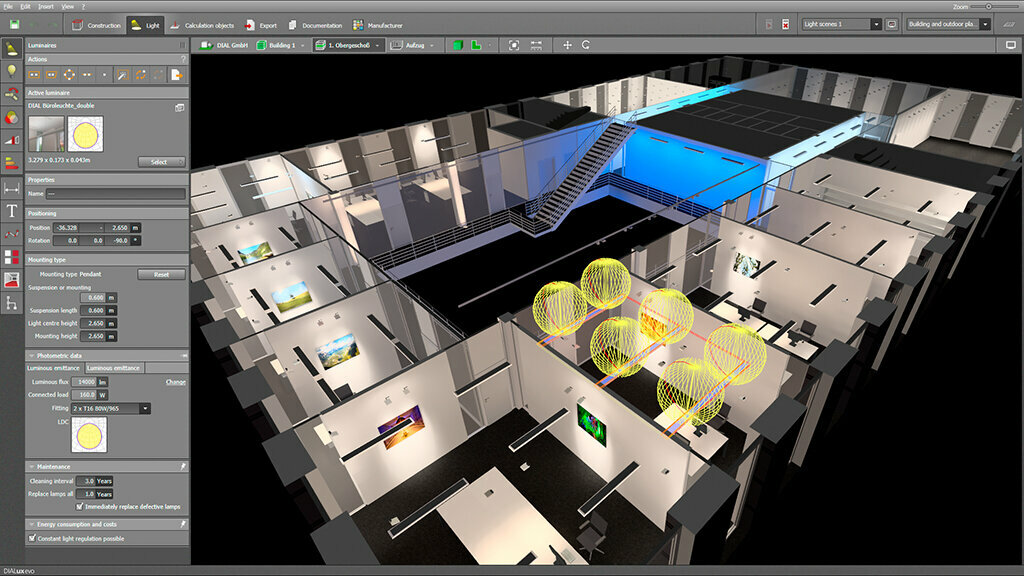Toggle Constant light regulation possible checkbox
Viewport: 1024px width, 576px height.
32,538
